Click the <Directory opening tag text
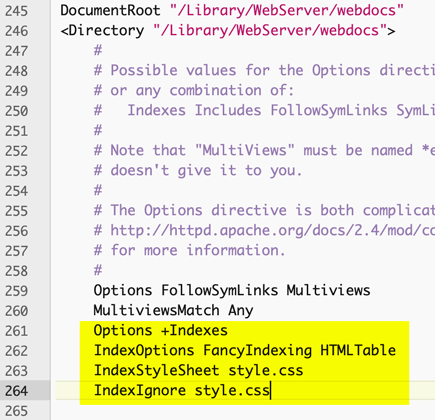Screen dimensions: 435x420 102,31
